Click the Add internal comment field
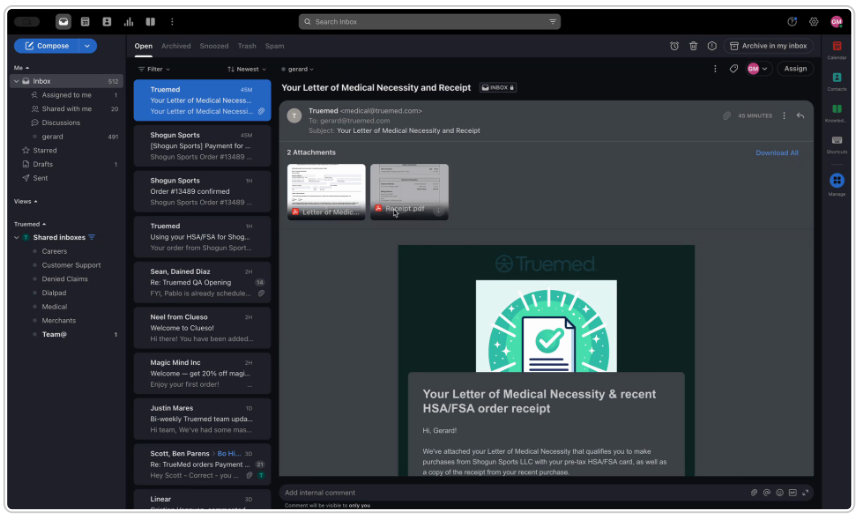The height and width of the screenshot is (518, 857). click(x=514, y=492)
